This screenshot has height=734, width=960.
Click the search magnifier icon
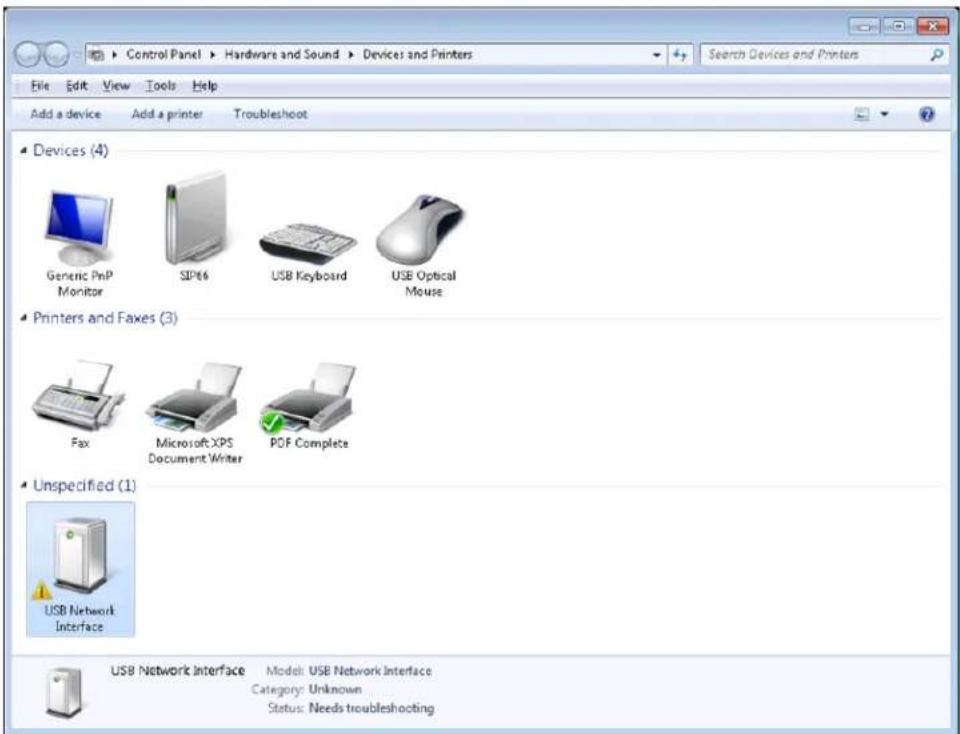tap(936, 54)
